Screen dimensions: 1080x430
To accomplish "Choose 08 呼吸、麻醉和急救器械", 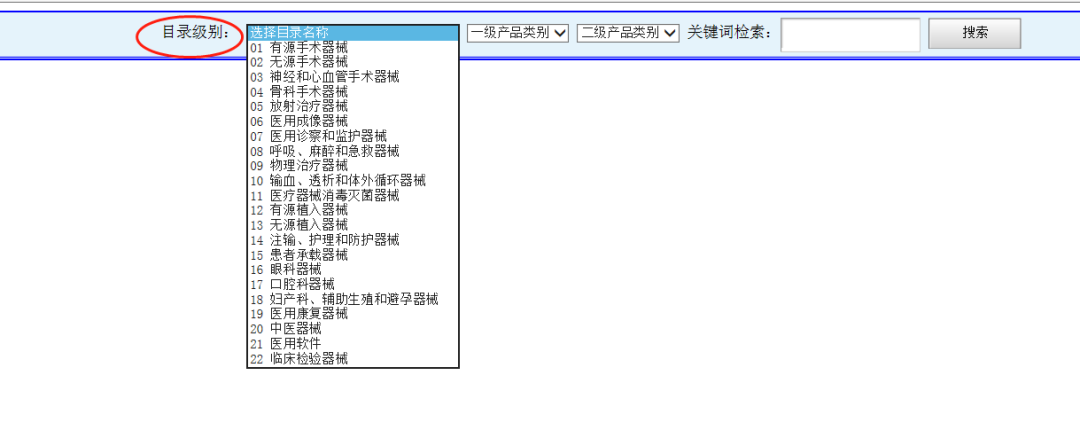I will pos(353,152).
